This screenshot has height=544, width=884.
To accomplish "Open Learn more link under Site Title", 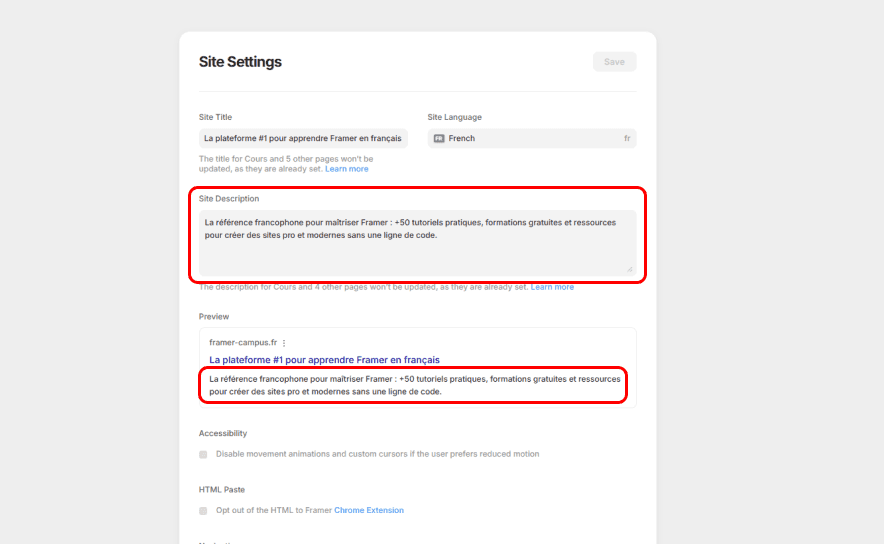I will coord(347,169).
